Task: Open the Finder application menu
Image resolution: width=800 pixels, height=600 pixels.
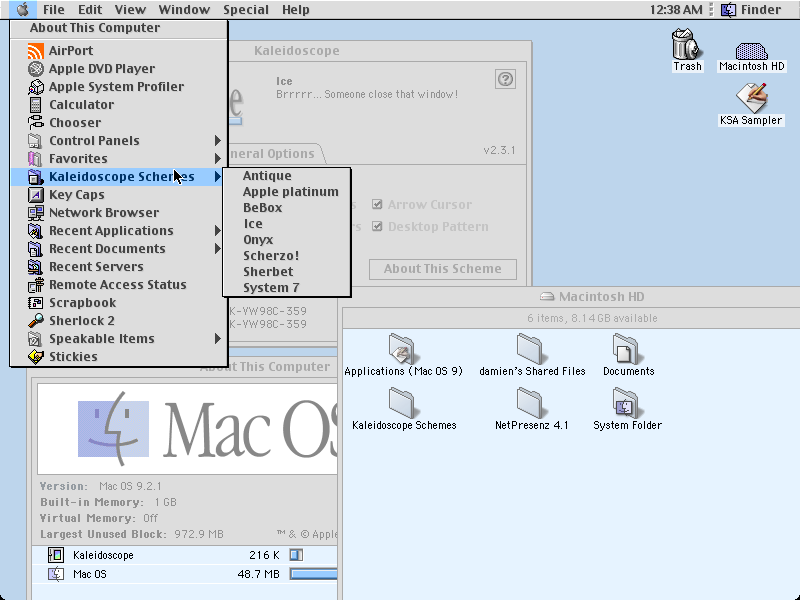Action: [x=751, y=10]
